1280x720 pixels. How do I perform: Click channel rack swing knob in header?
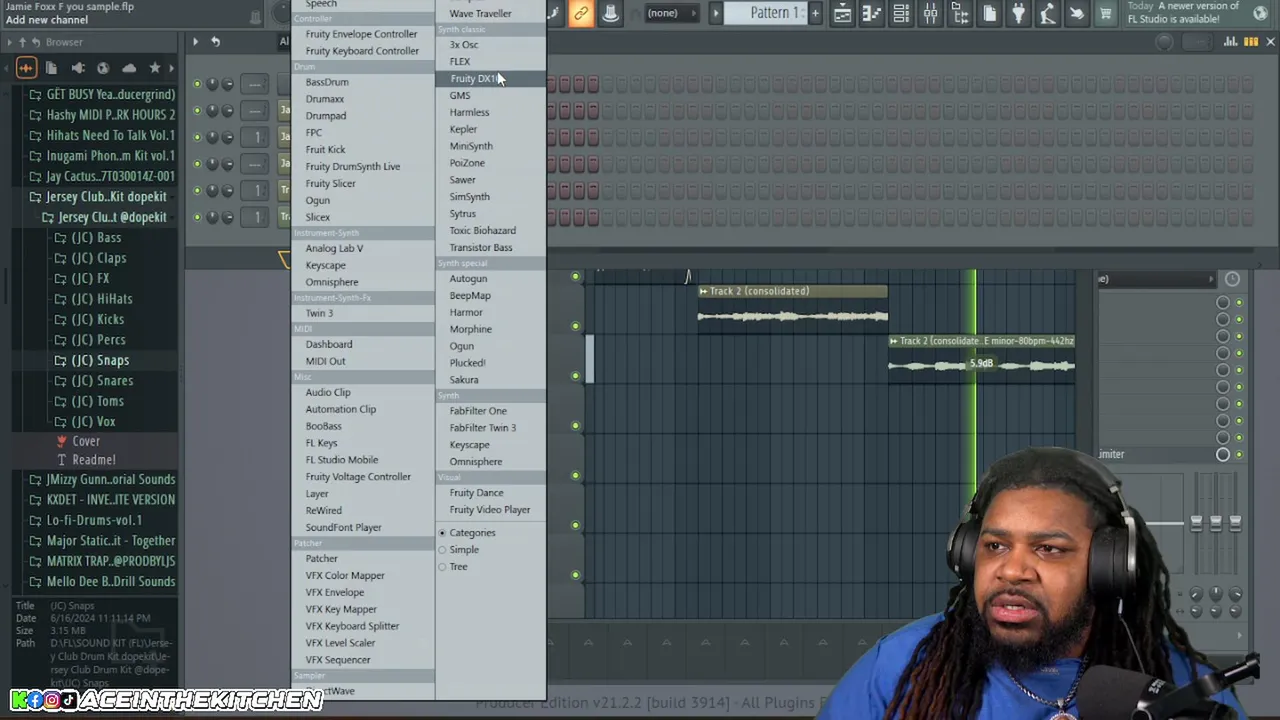tap(1164, 42)
